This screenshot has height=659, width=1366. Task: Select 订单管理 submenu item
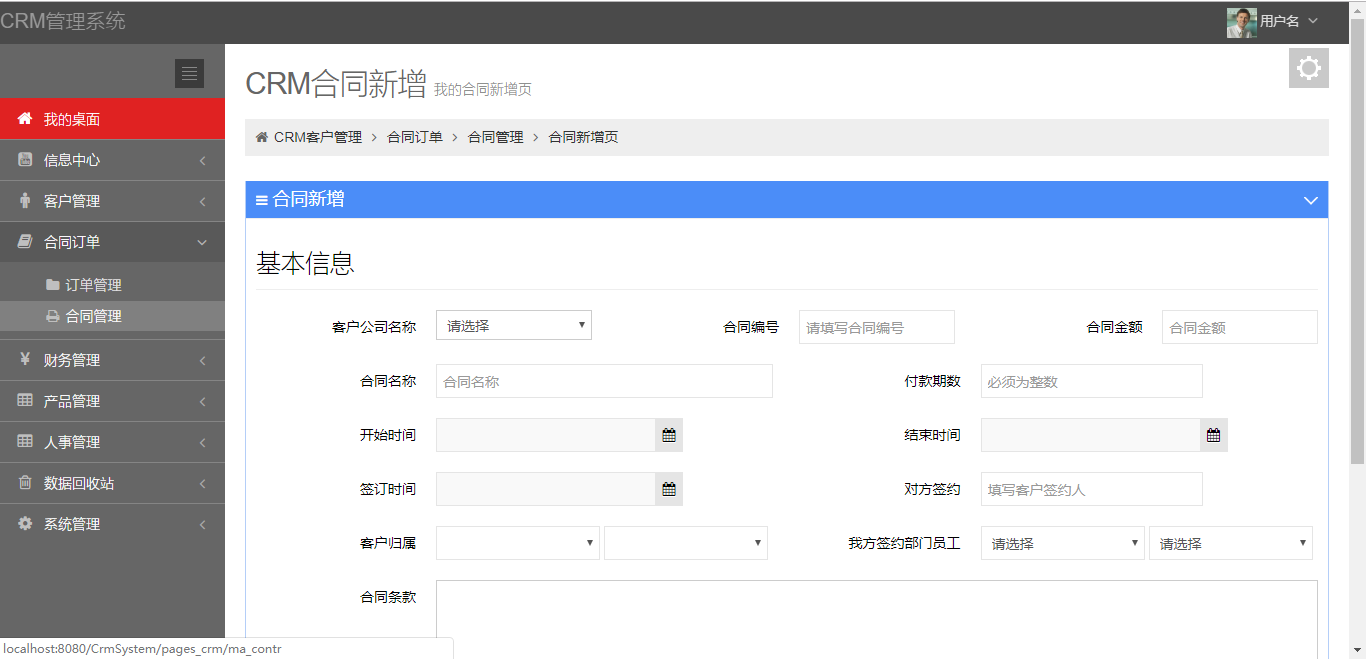(x=112, y=285)
